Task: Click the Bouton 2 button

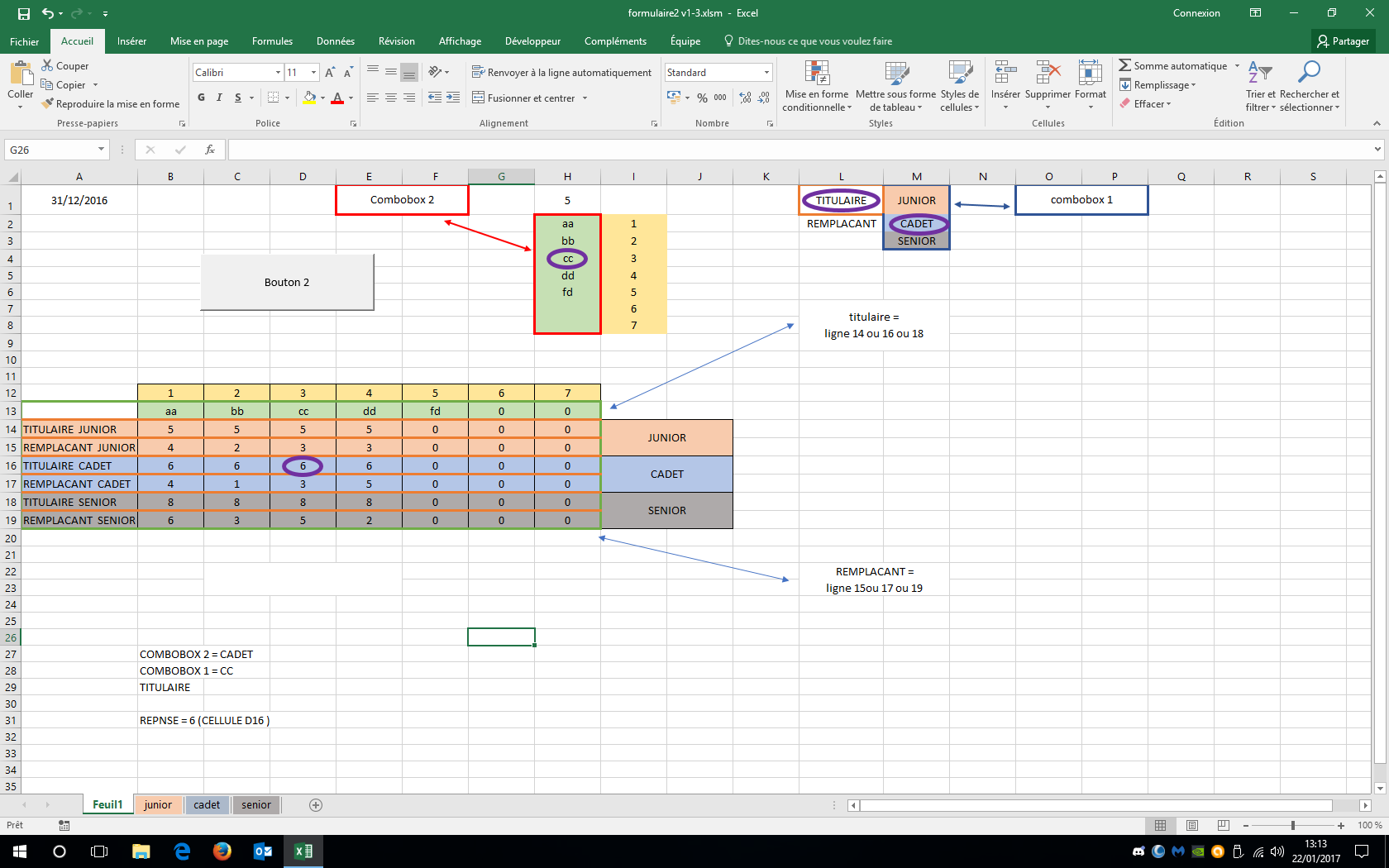Action: (287, 282)
